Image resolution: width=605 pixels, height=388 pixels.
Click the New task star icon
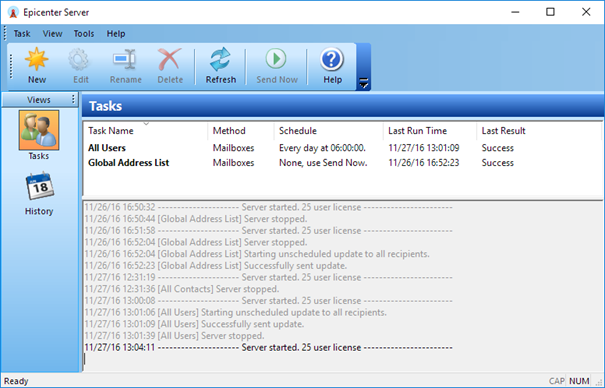[37, 60]
